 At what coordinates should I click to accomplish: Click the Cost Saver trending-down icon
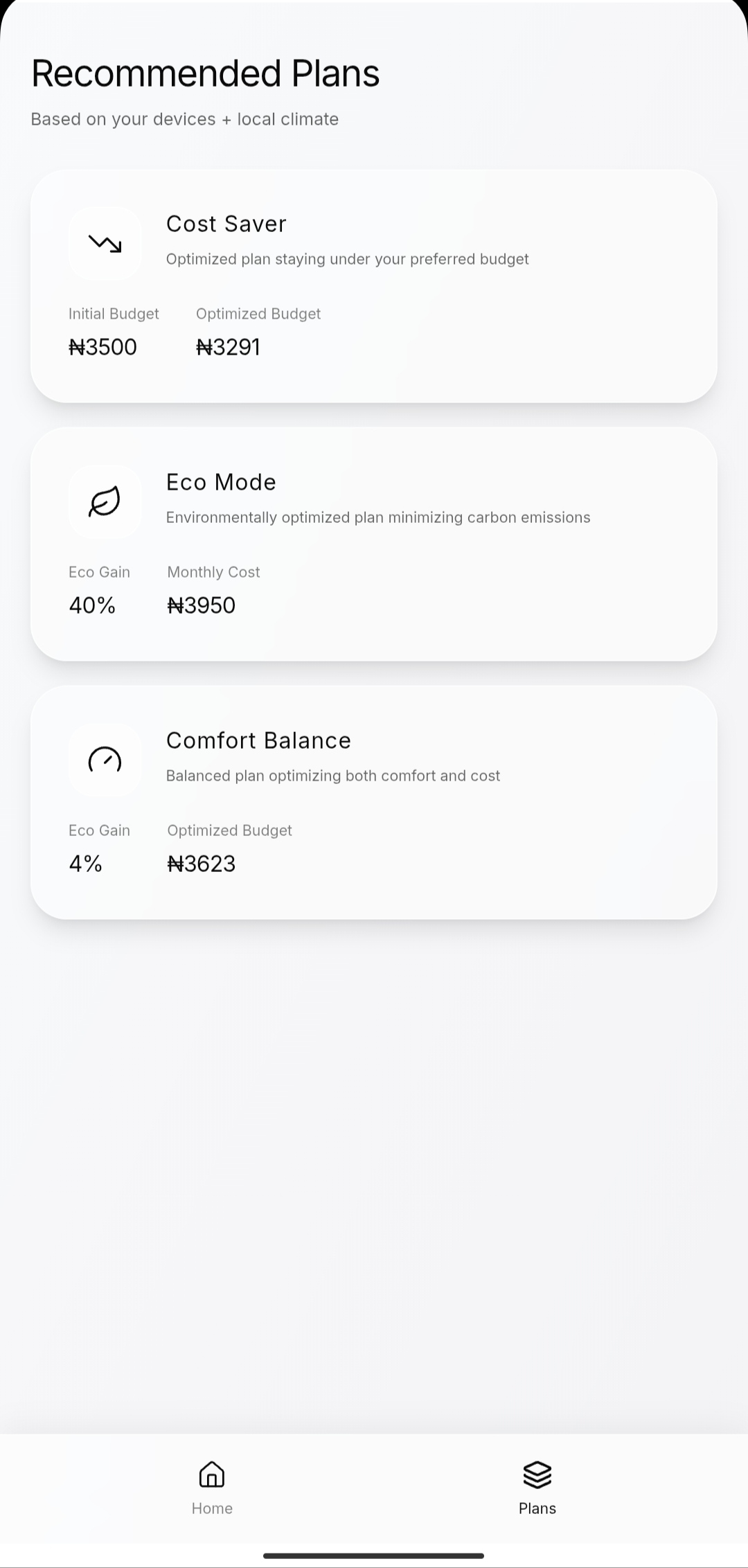click(105, 243)
